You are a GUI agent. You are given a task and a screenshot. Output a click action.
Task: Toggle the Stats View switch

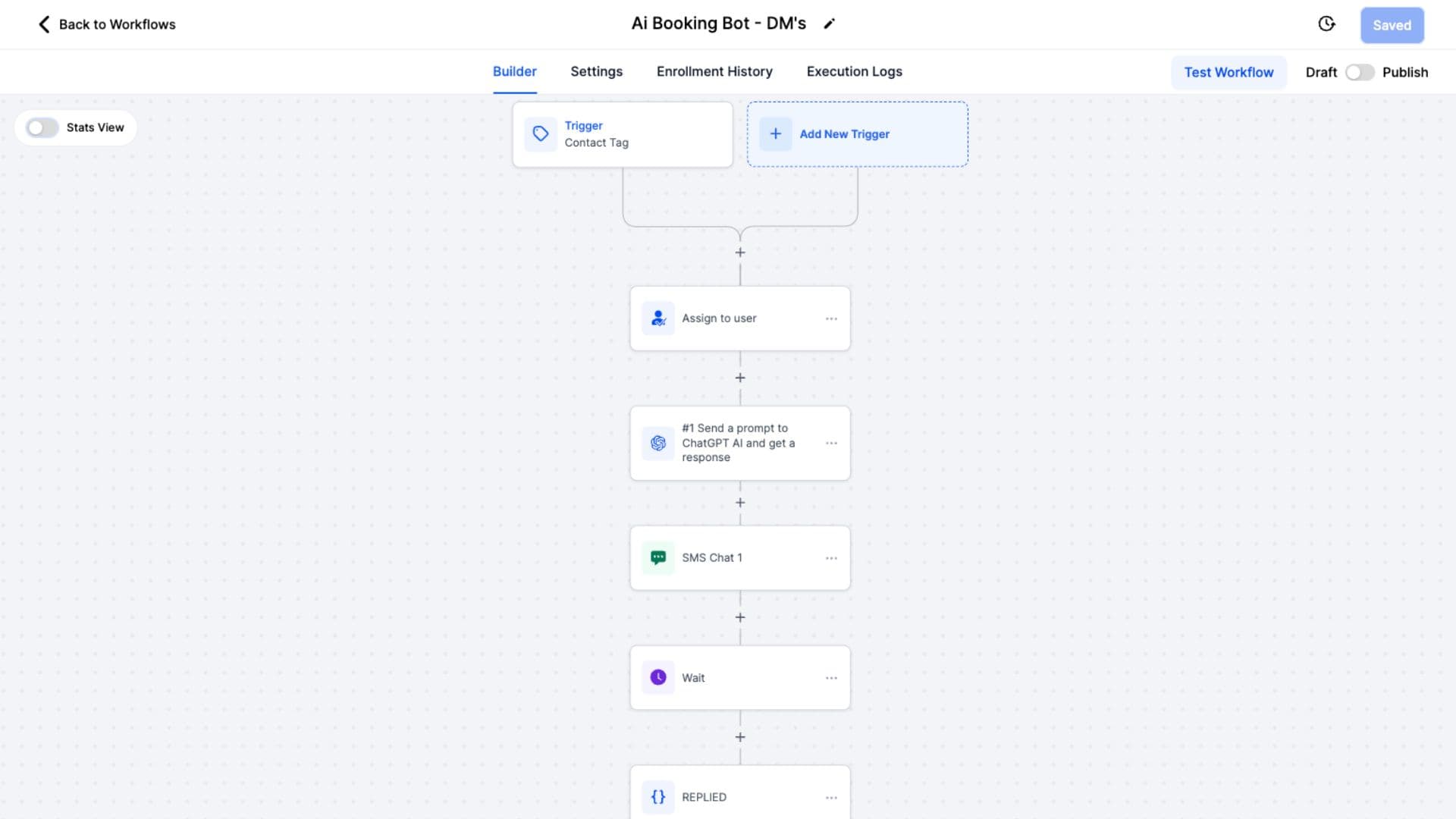pyautogui.click(x=42, y=127)
